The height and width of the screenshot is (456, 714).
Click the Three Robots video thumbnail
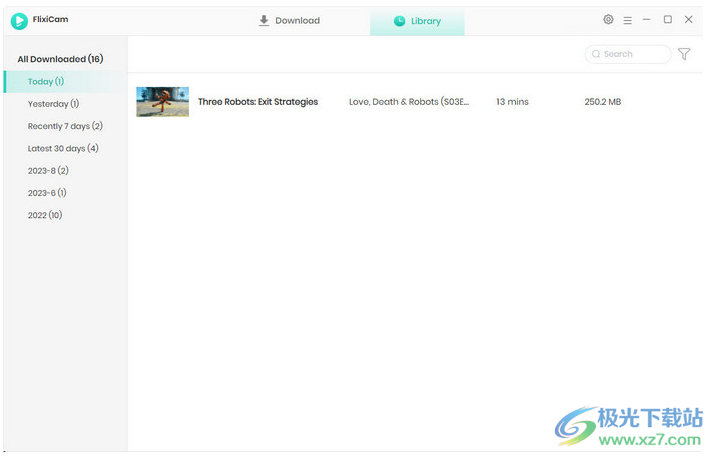click(162, 102)
